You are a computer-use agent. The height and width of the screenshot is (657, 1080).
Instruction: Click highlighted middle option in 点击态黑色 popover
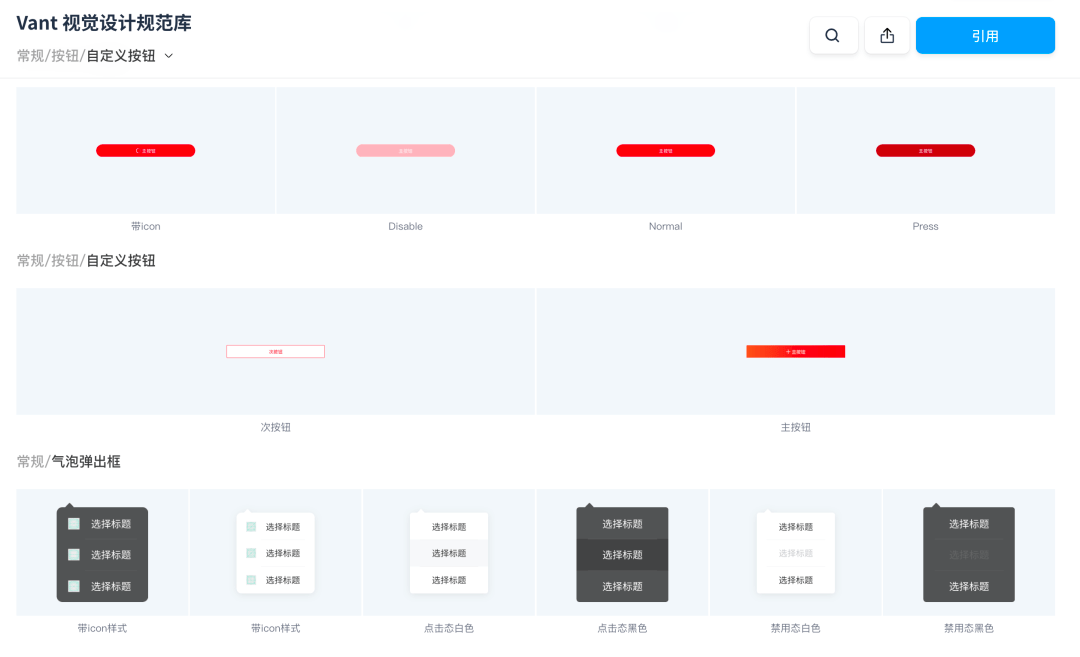pyautogui.click(x=622, y=555)
